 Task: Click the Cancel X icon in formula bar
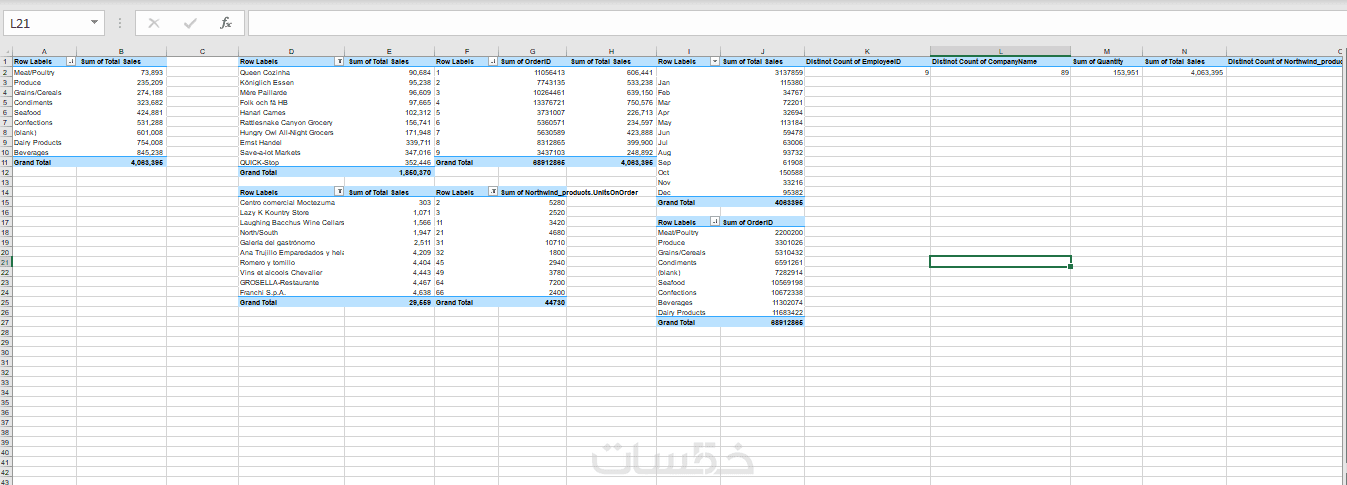pos(154,22)
